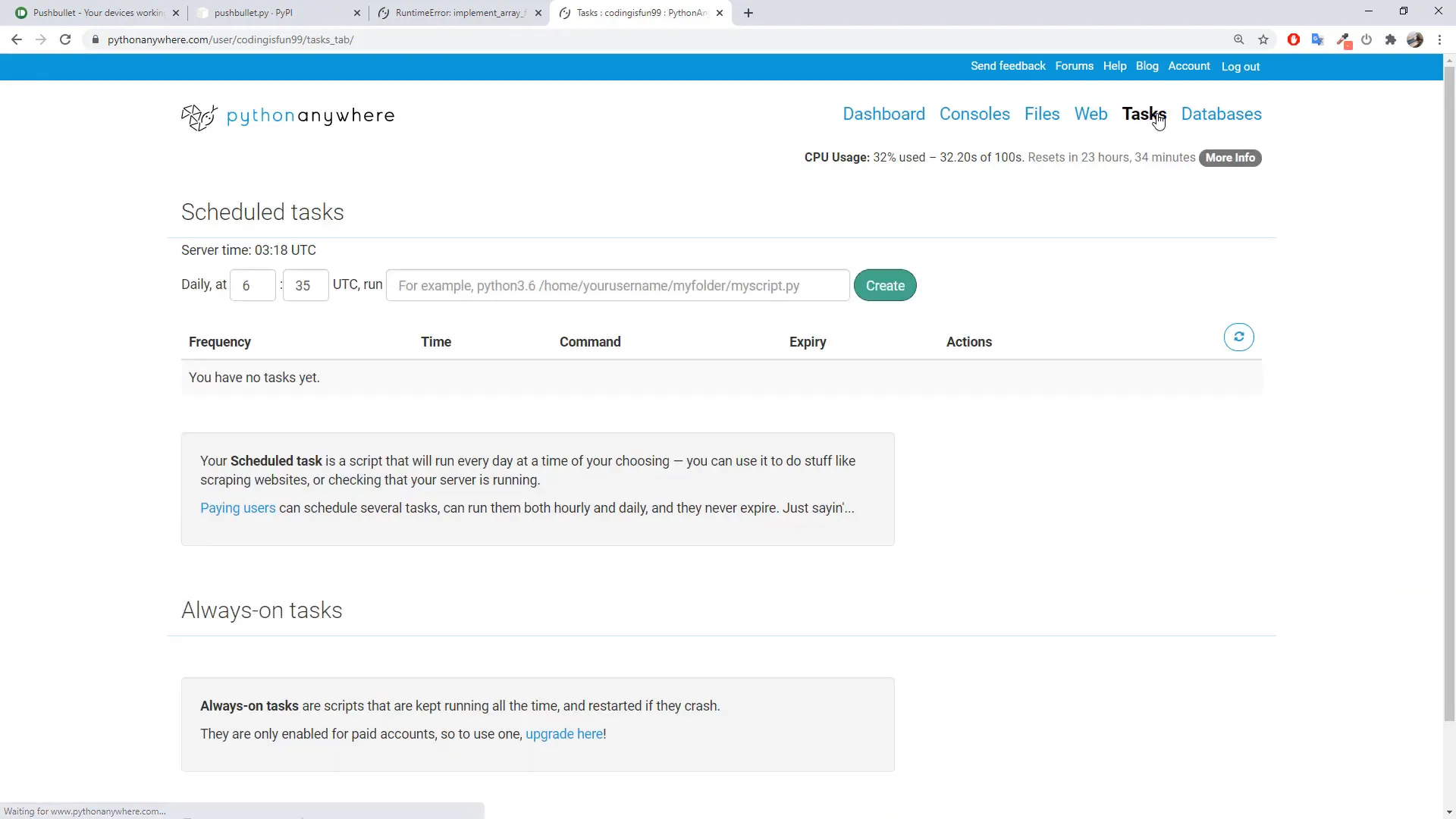Open the AdBlock extension

(1293, 39)
